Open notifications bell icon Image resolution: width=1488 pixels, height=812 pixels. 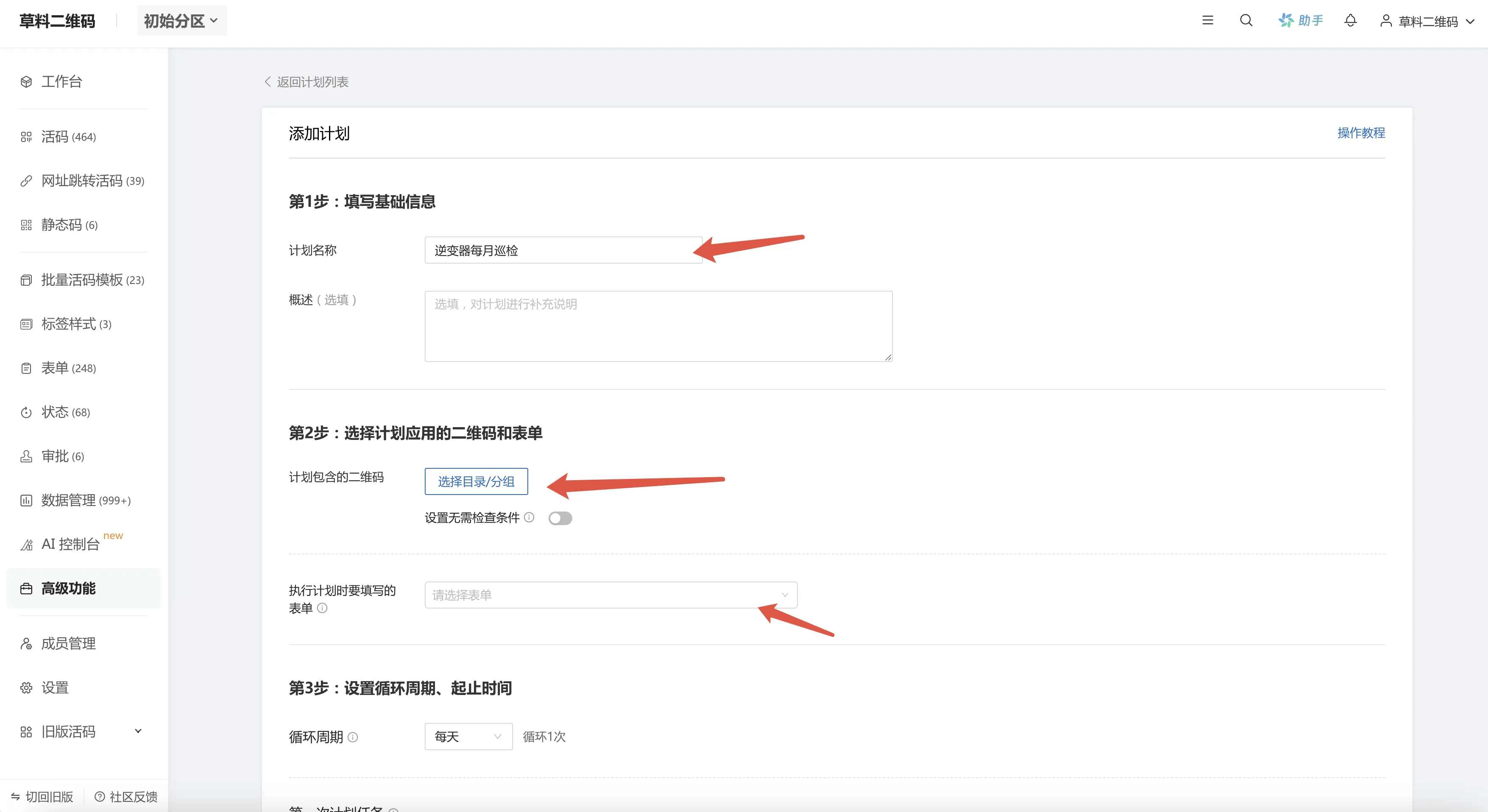(x=1350, y=21)
